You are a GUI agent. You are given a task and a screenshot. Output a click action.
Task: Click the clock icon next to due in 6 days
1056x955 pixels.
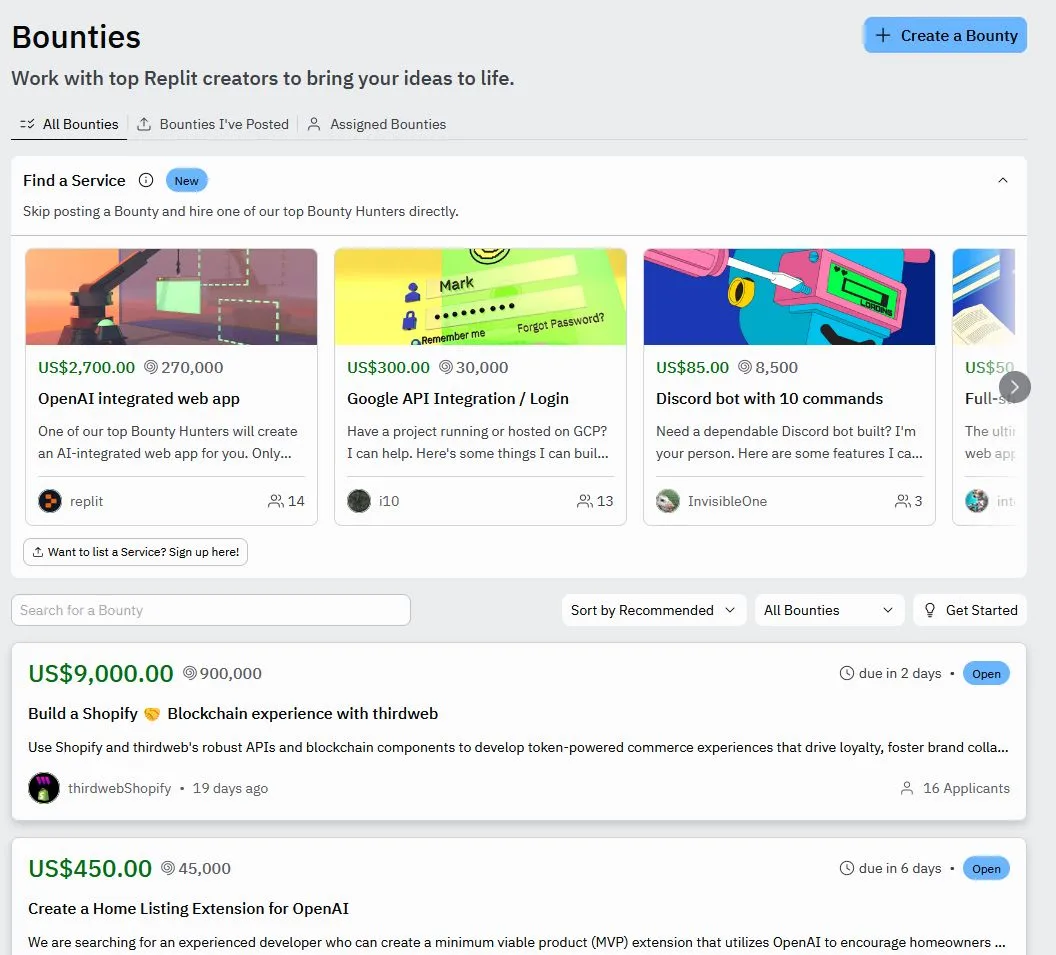coord(847,869)
